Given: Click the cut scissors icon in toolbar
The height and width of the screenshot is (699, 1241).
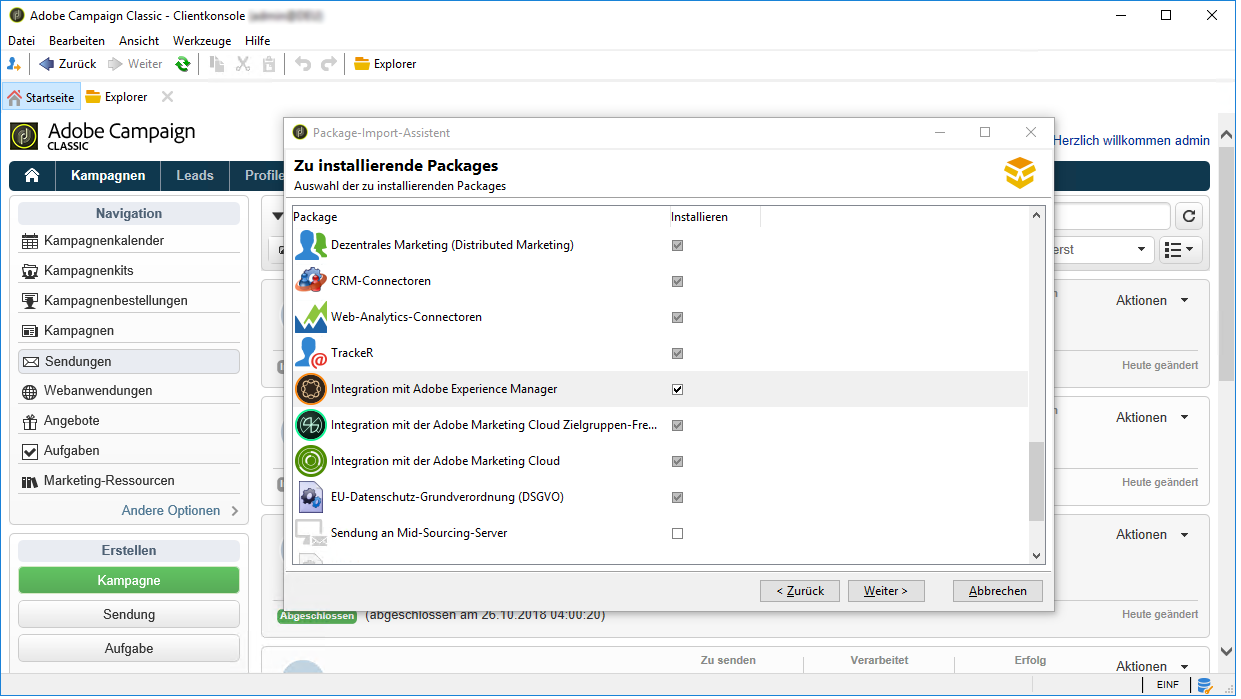Looking at the screenshot, I should [x=243, y=64].
